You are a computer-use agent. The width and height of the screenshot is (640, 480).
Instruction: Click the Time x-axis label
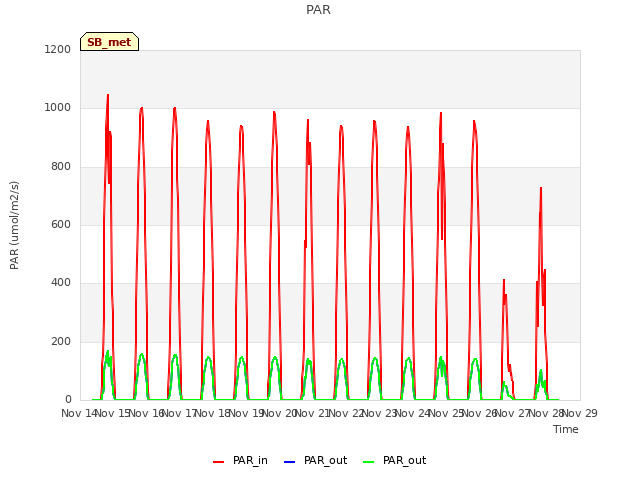coord(566,429)
